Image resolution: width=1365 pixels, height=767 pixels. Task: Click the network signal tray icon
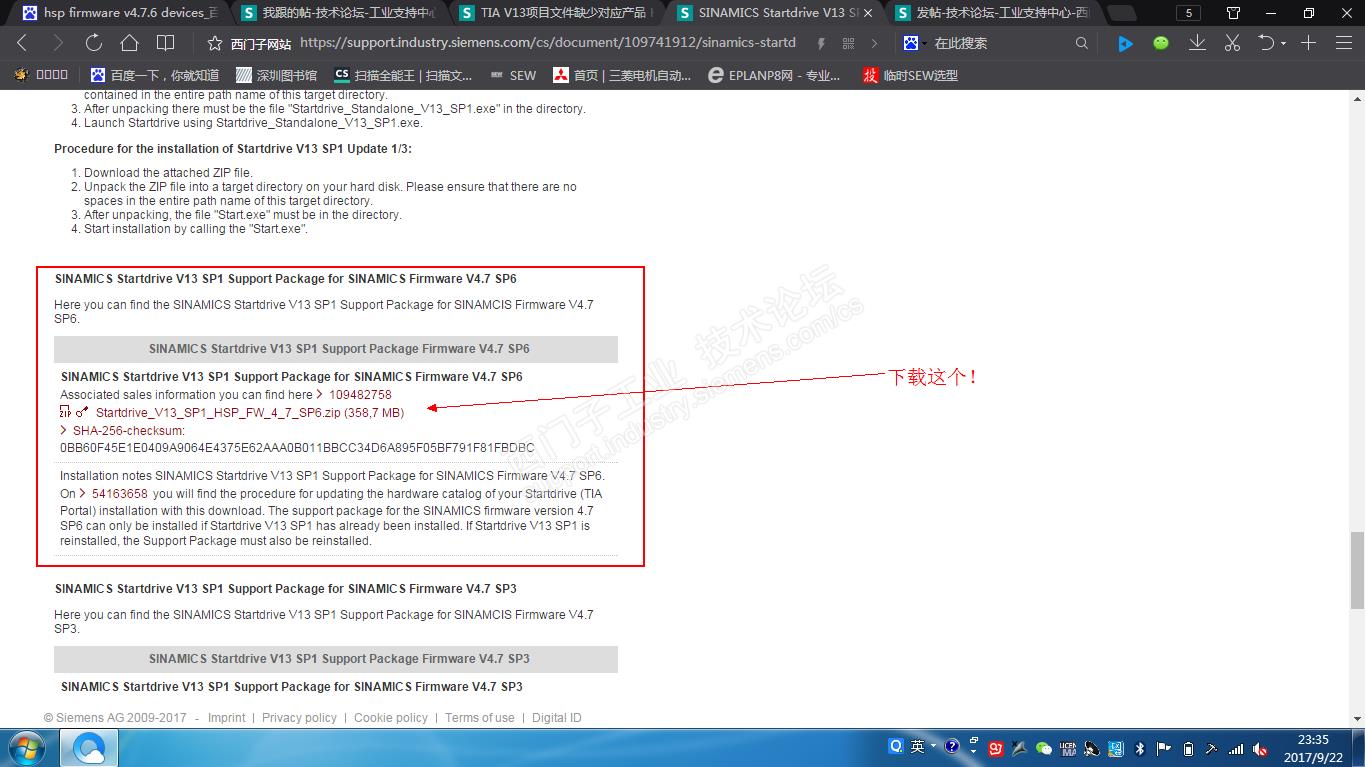click(1236, 748)
